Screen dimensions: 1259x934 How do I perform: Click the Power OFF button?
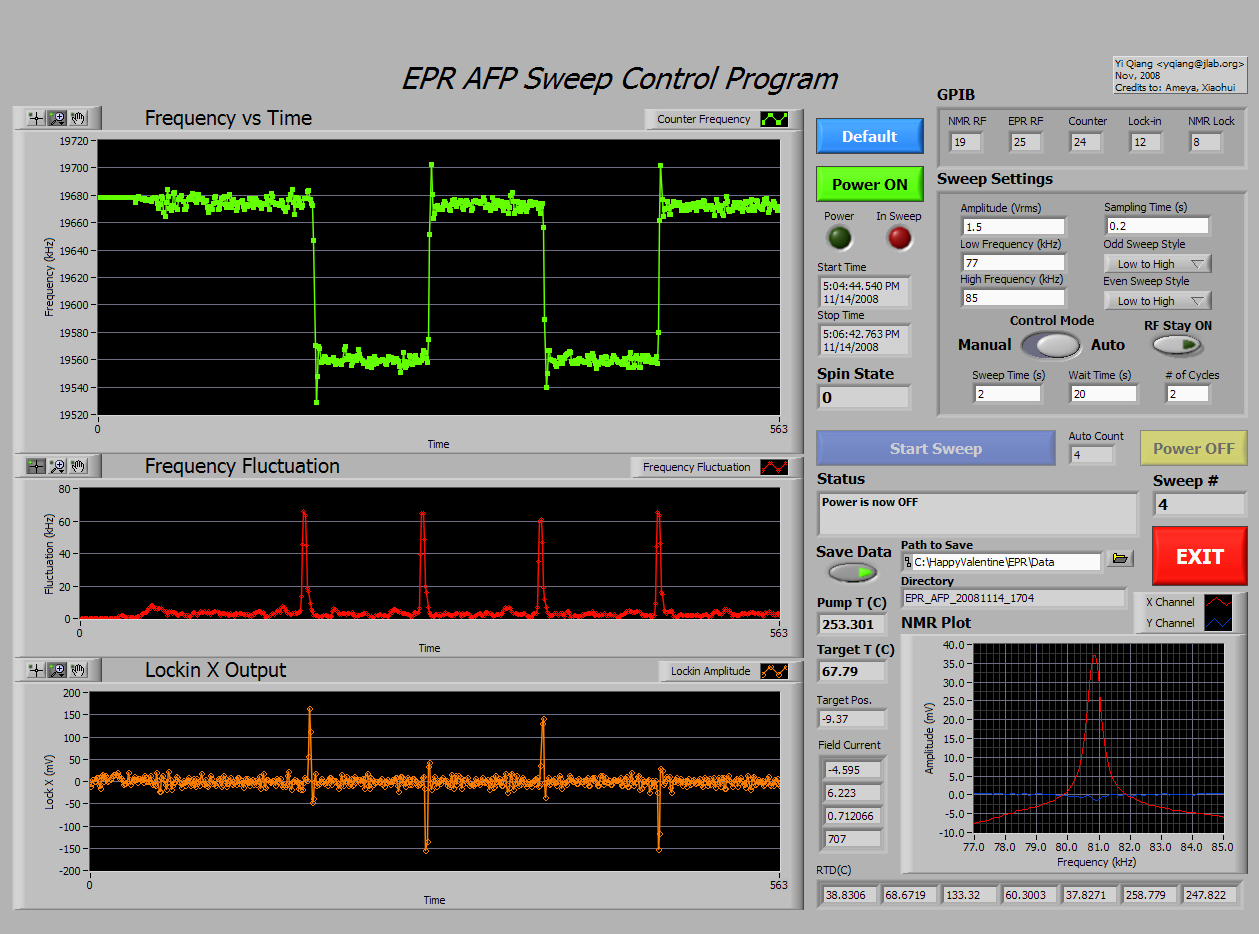point(1194,448)
